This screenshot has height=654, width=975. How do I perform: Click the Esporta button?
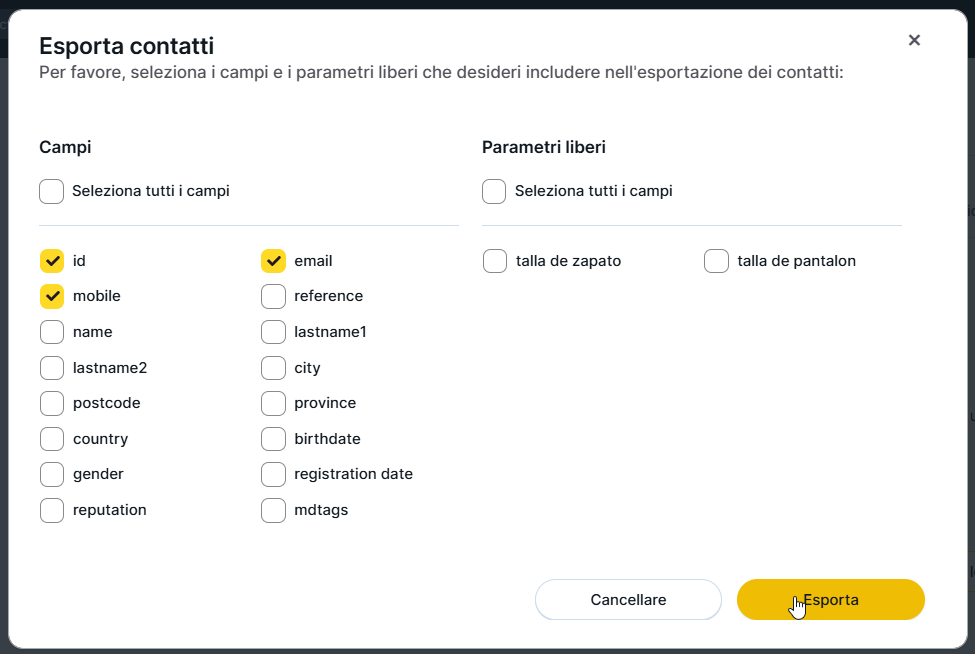point(830,600)
